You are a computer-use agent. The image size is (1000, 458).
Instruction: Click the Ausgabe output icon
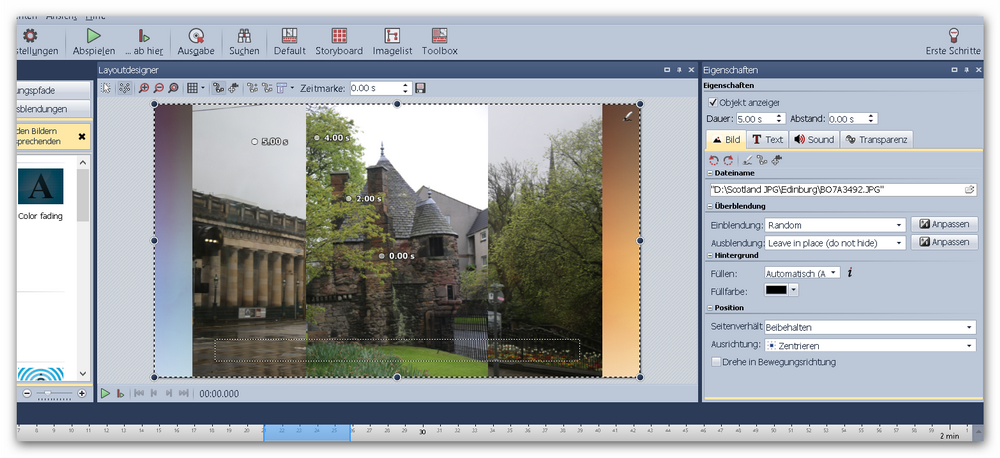[x=196, y=36]
